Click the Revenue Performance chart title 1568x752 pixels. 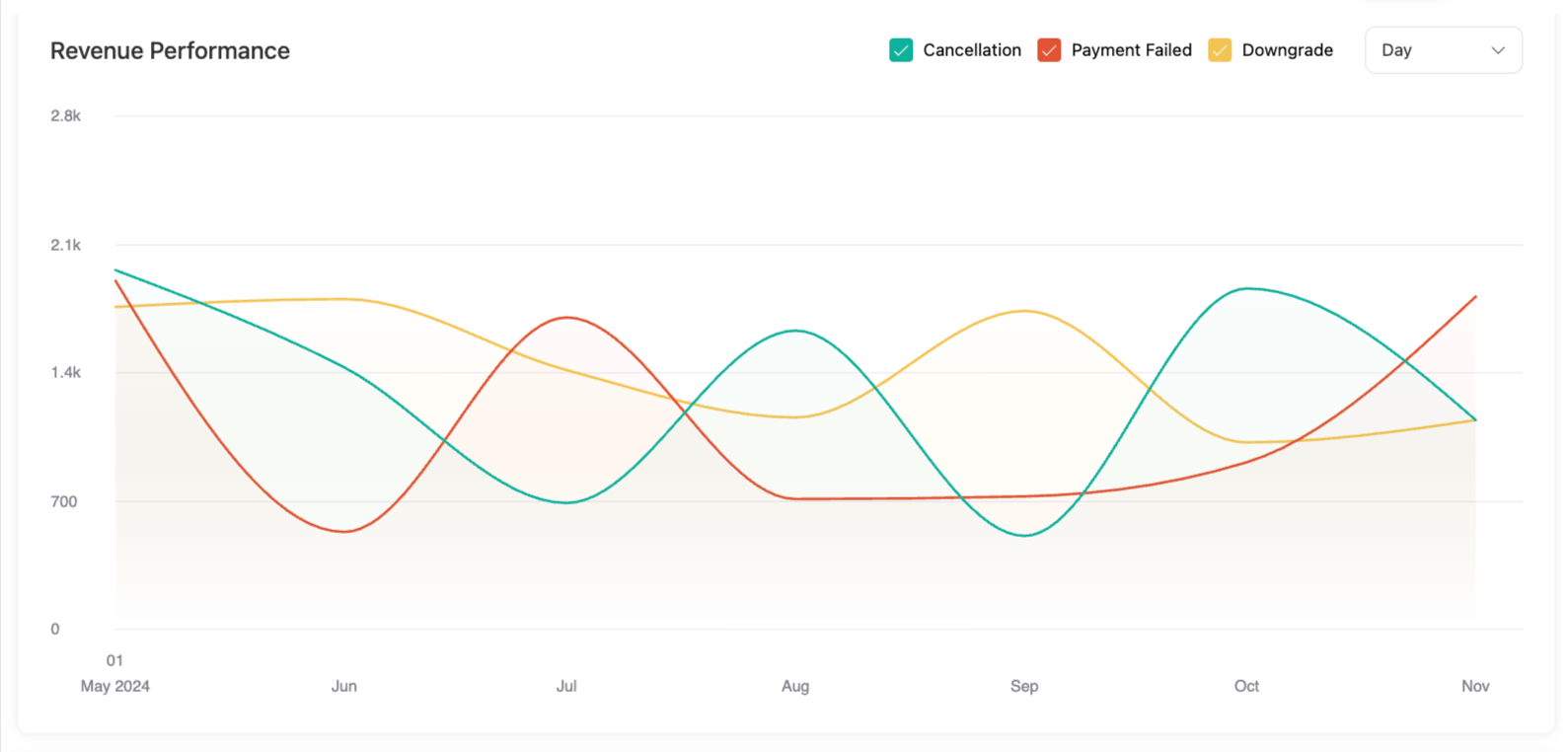tap(170, 50)
